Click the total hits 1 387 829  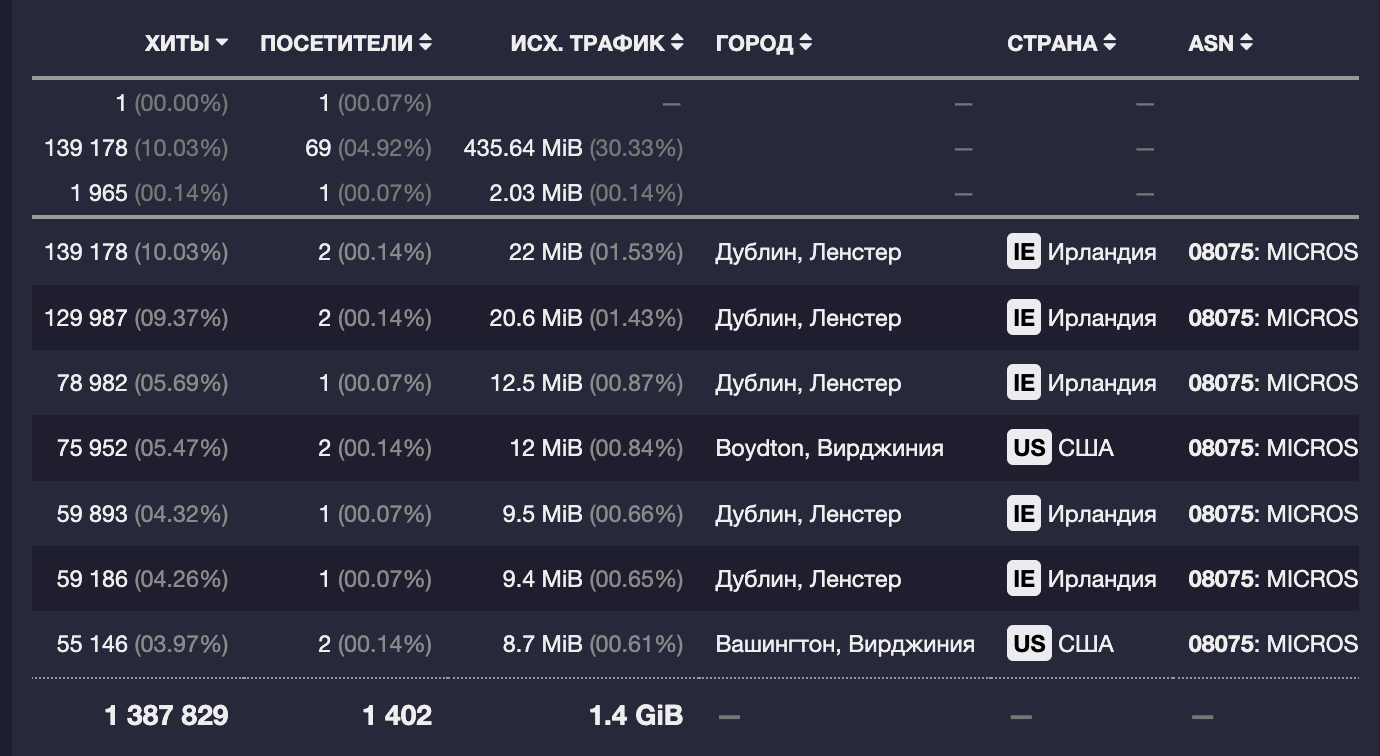pos(166,715)
